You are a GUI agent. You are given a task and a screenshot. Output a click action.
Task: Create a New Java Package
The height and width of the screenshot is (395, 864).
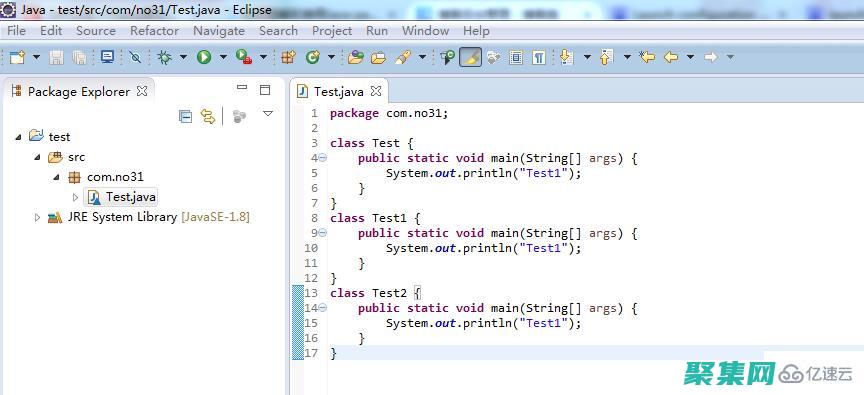pos(288,57)
